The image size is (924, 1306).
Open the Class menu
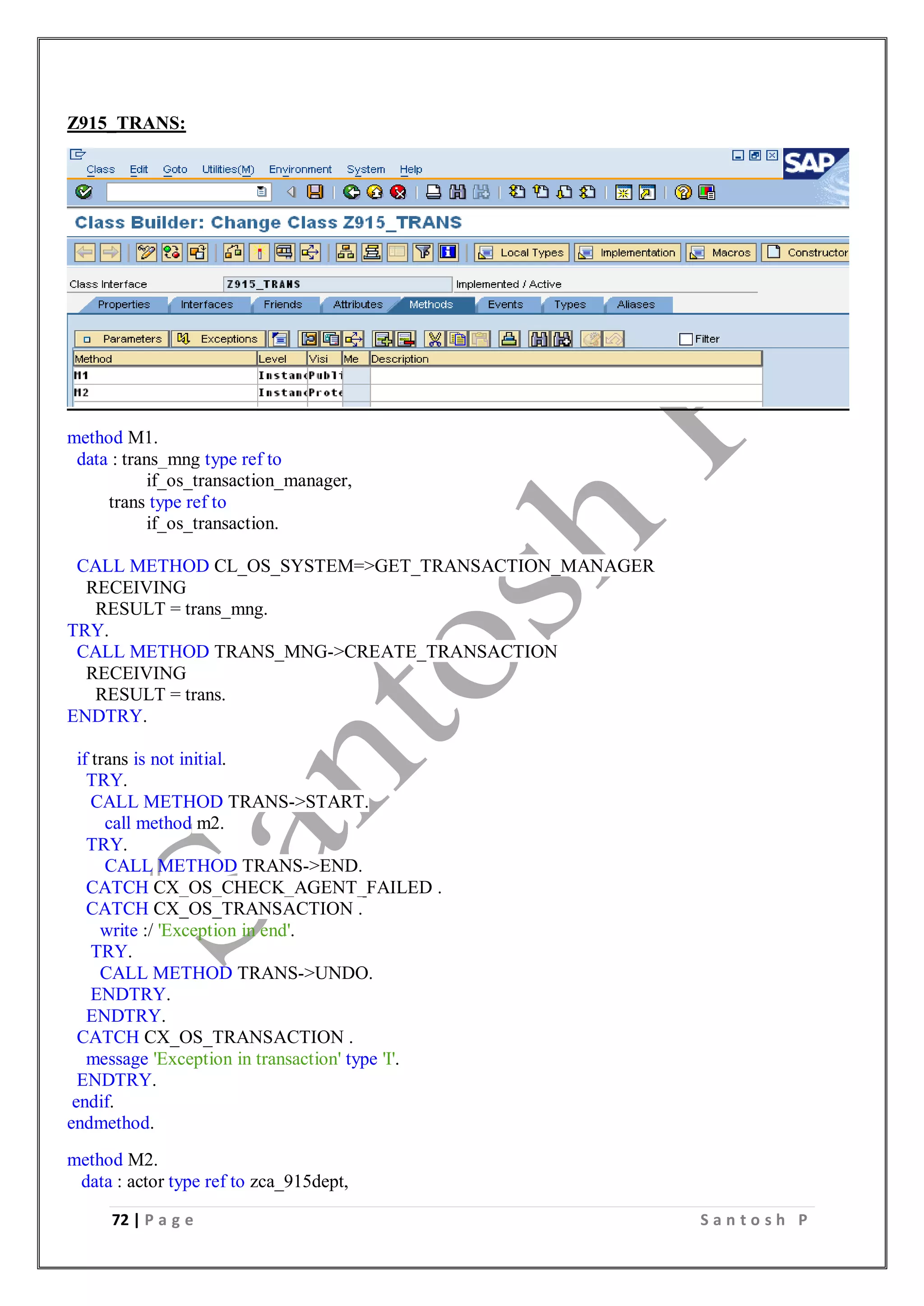coord(101,170)
